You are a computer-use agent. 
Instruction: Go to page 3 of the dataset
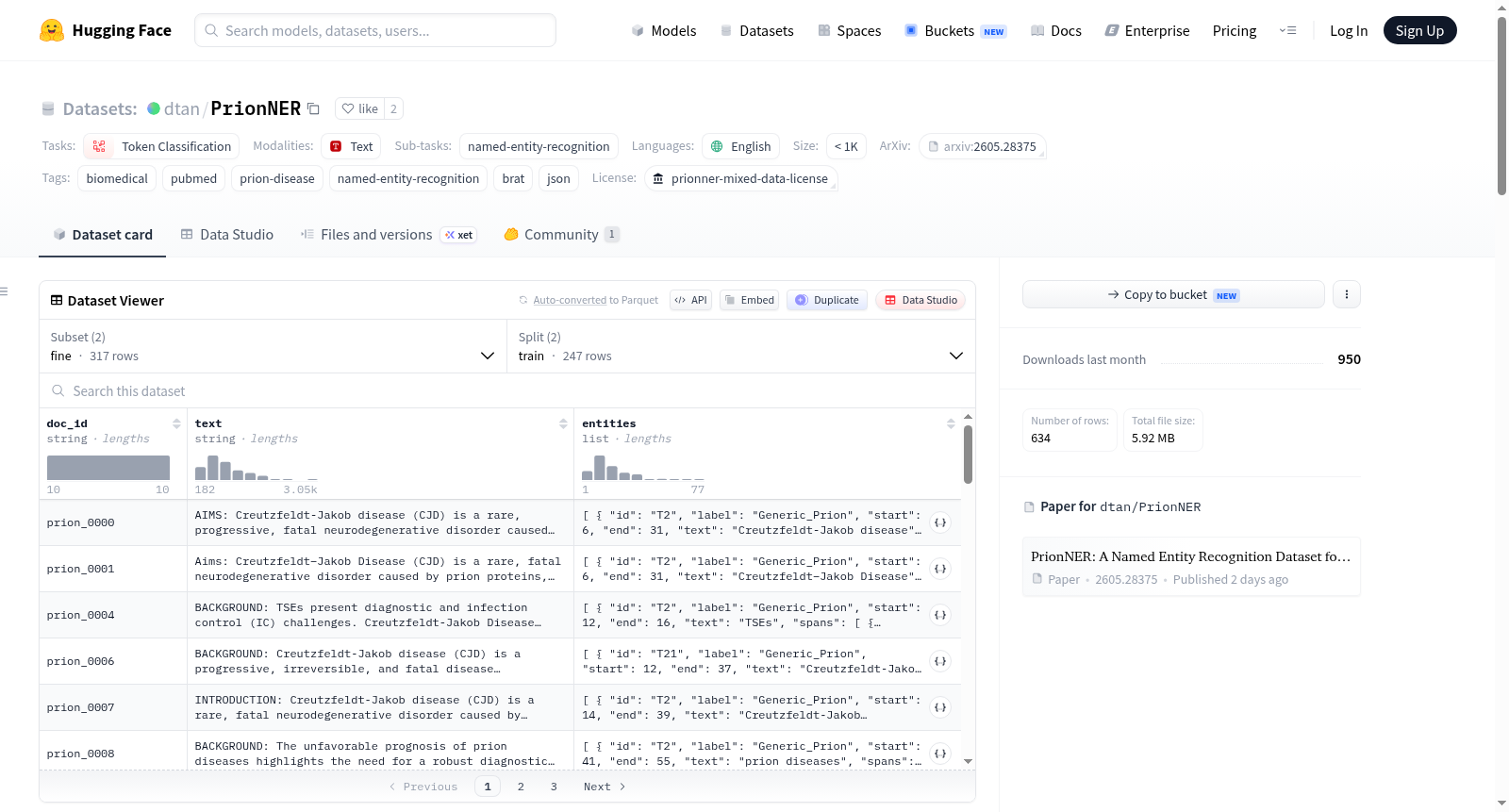(x=554, y=787)
